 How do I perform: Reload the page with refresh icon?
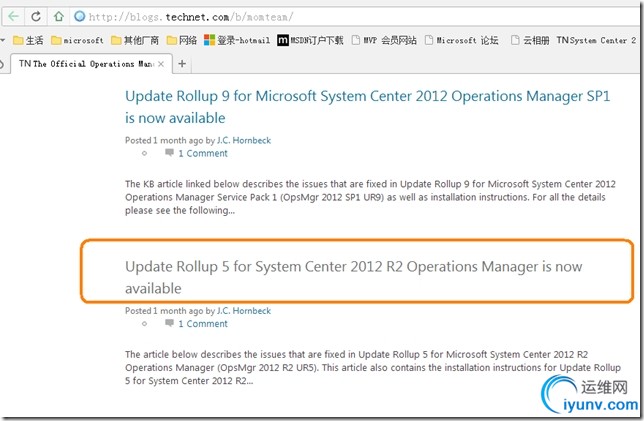click(36, 16)
